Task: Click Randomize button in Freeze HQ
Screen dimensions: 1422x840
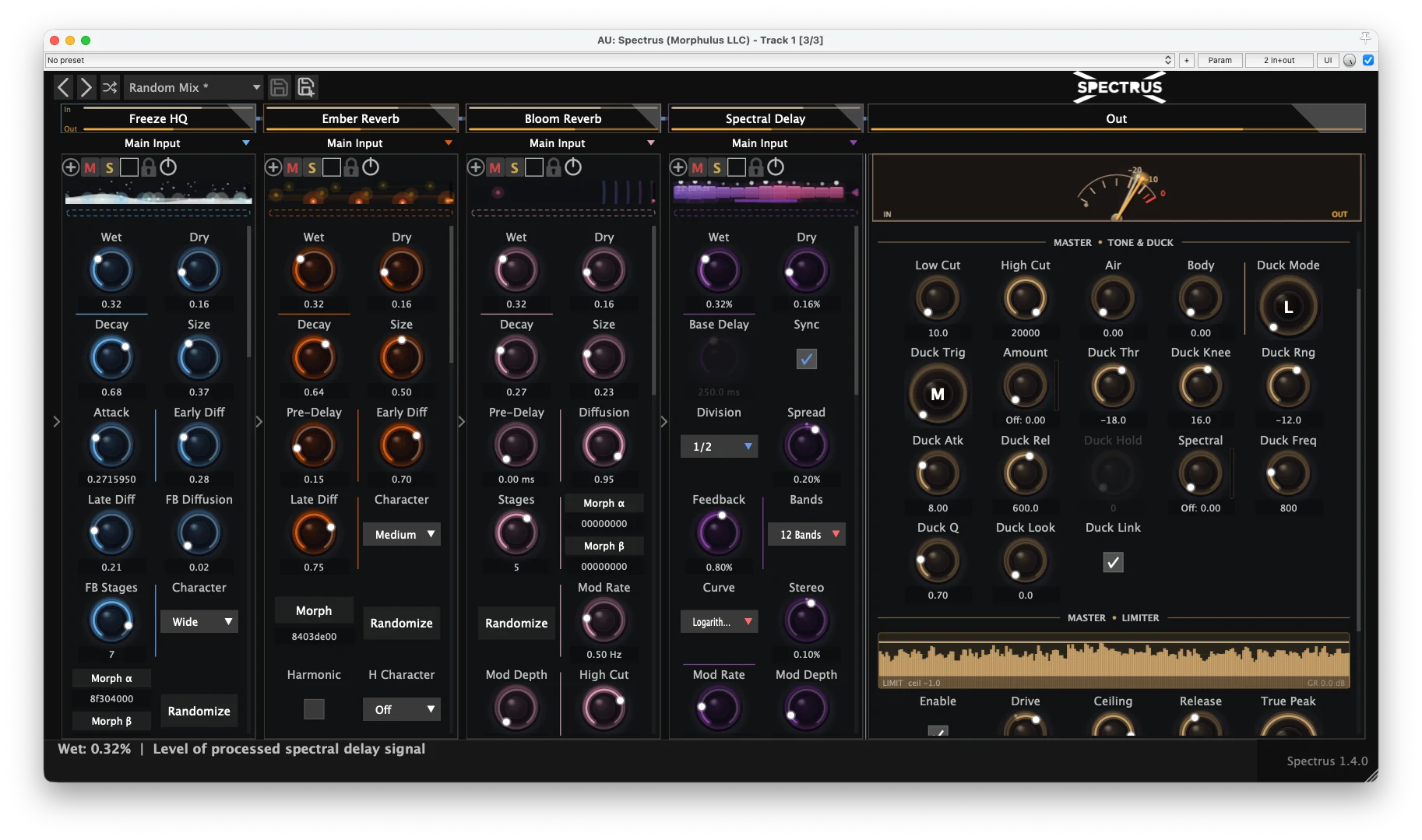Action: pyautogui.click(x=199, y=711)
